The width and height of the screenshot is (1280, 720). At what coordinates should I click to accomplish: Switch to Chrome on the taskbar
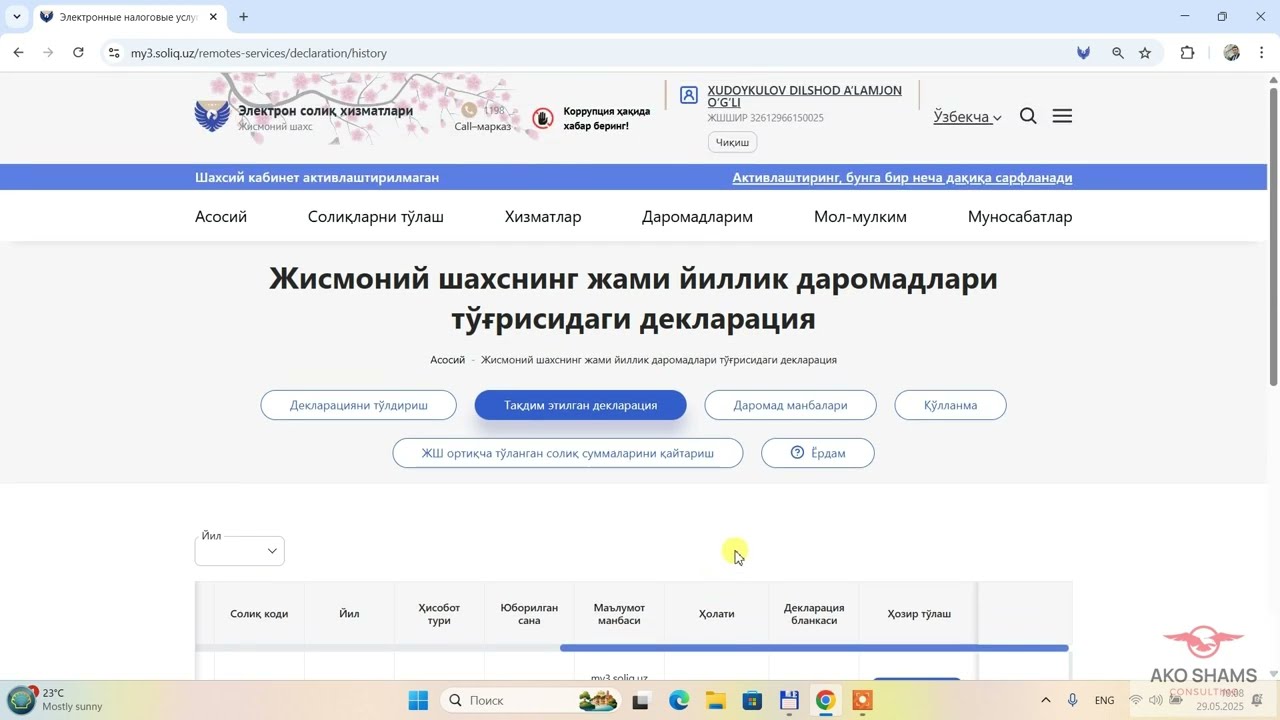825,701
